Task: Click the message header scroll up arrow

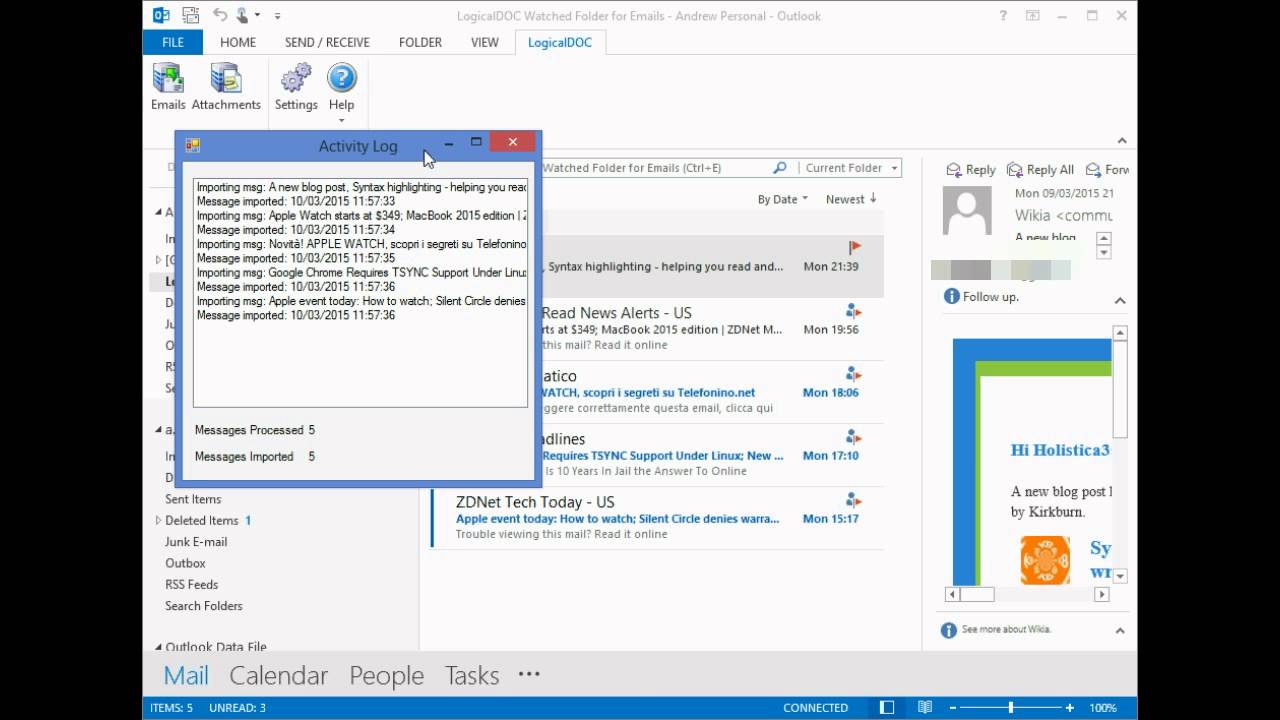Action: 1104,238
